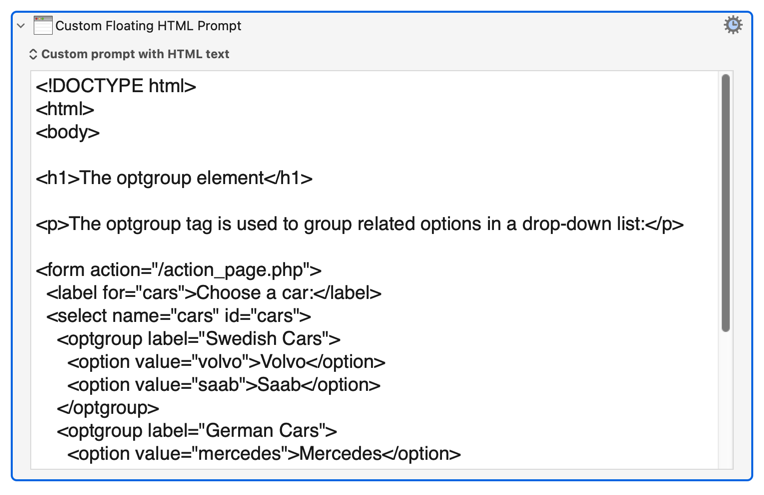Click the <html> line in the editor
The image size is (764, 495).
point(65,109)
